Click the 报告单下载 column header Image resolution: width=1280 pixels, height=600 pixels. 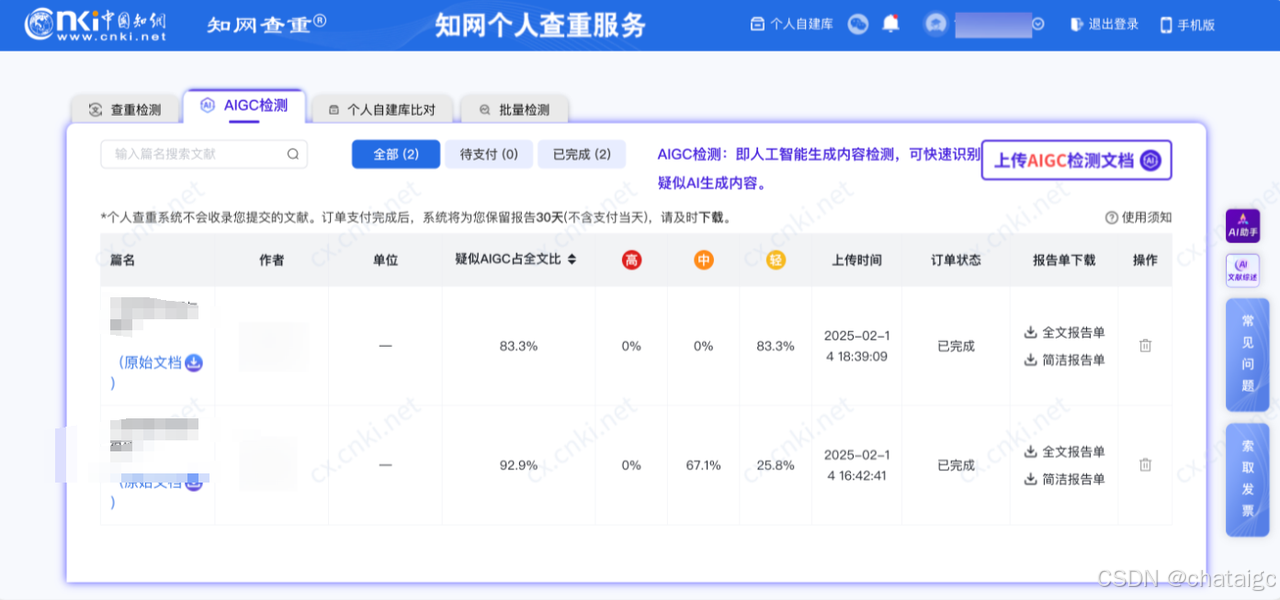tap(1064, 260)
